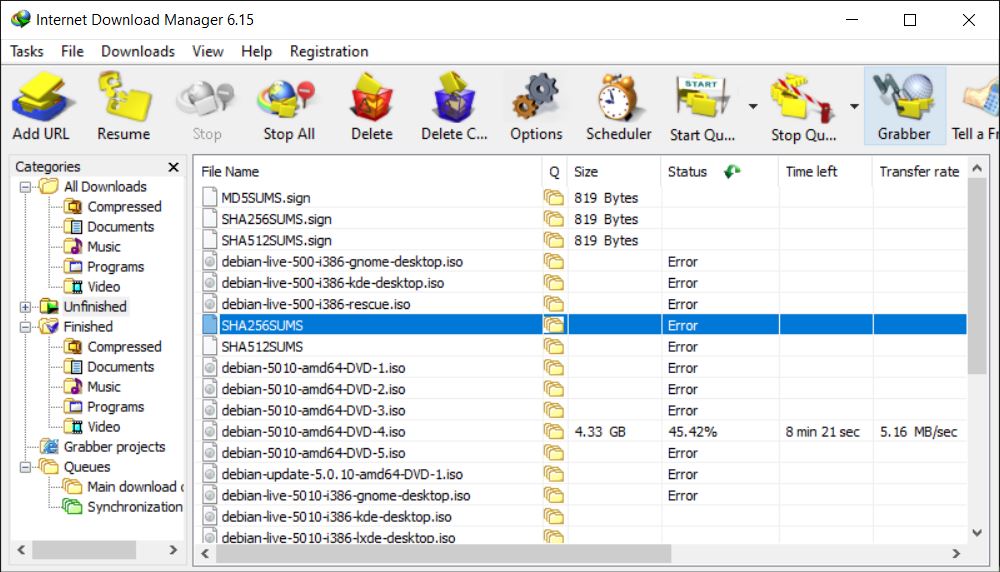Select debian-update-5.0.10-amd64-DVD-1.iso row
This screenshot has width=1000, height=572.
pos(580,474)
